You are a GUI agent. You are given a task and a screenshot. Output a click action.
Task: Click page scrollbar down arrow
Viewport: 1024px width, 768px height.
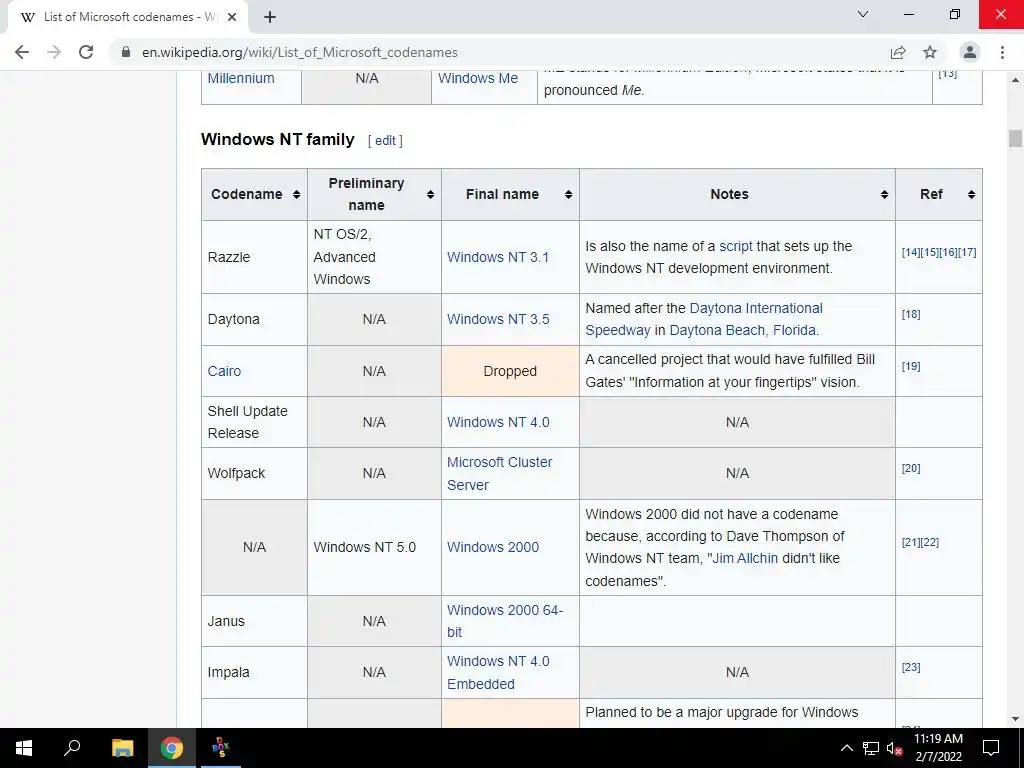[x=1015, y=719]
